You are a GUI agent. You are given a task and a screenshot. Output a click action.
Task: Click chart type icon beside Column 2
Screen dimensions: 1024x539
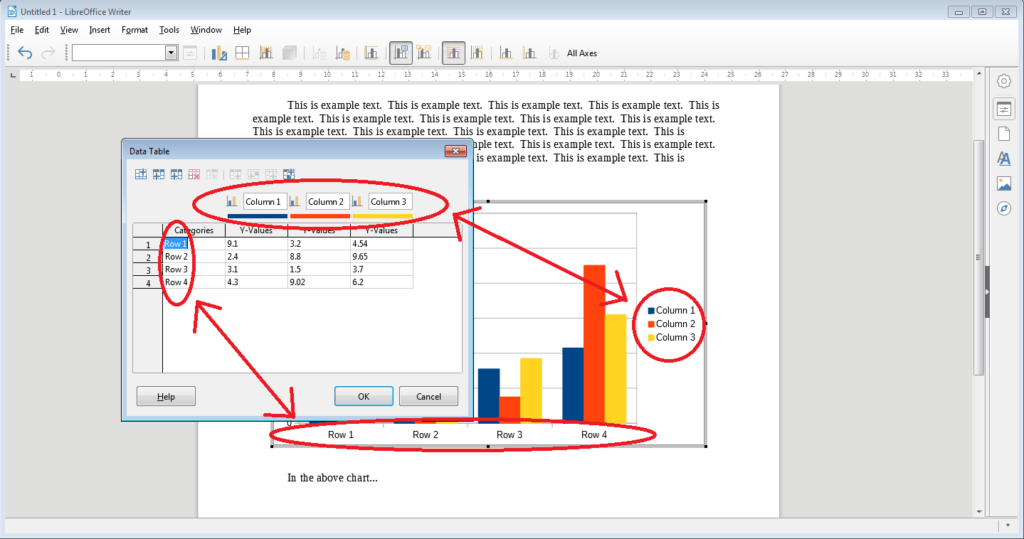click(295, 201)
